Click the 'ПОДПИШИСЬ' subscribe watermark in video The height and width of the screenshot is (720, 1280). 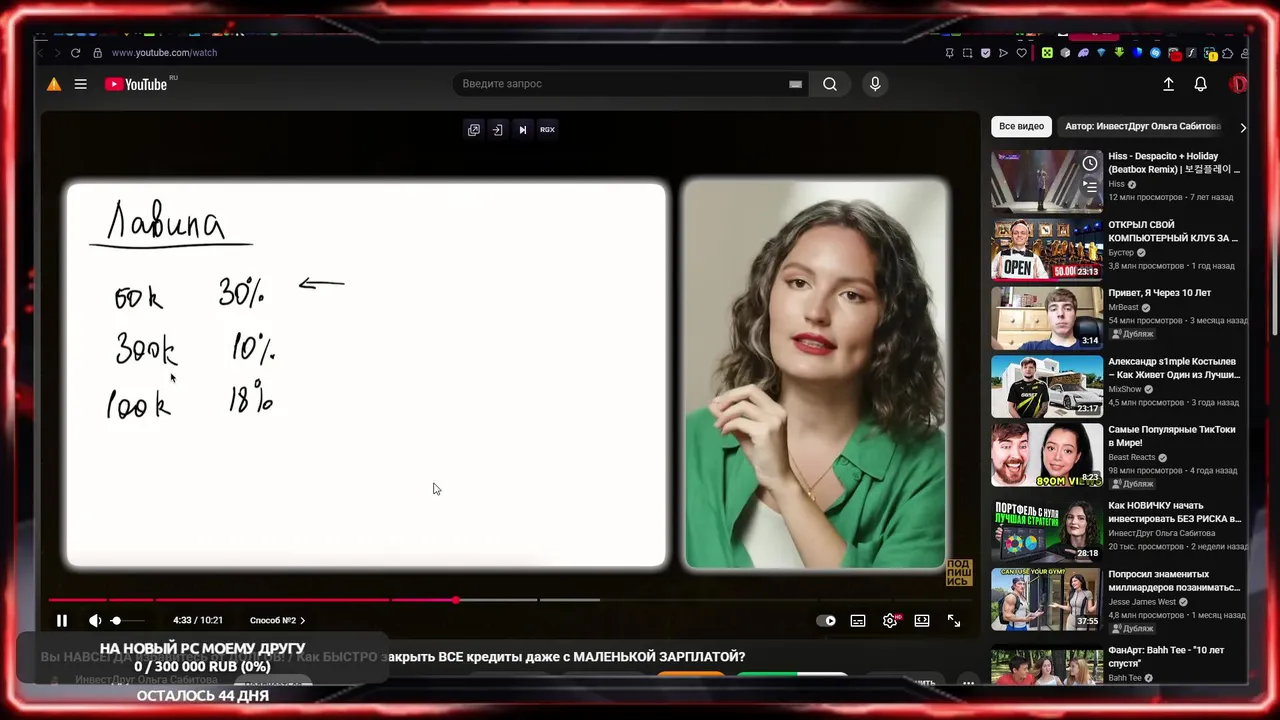[x=959, y=573]
